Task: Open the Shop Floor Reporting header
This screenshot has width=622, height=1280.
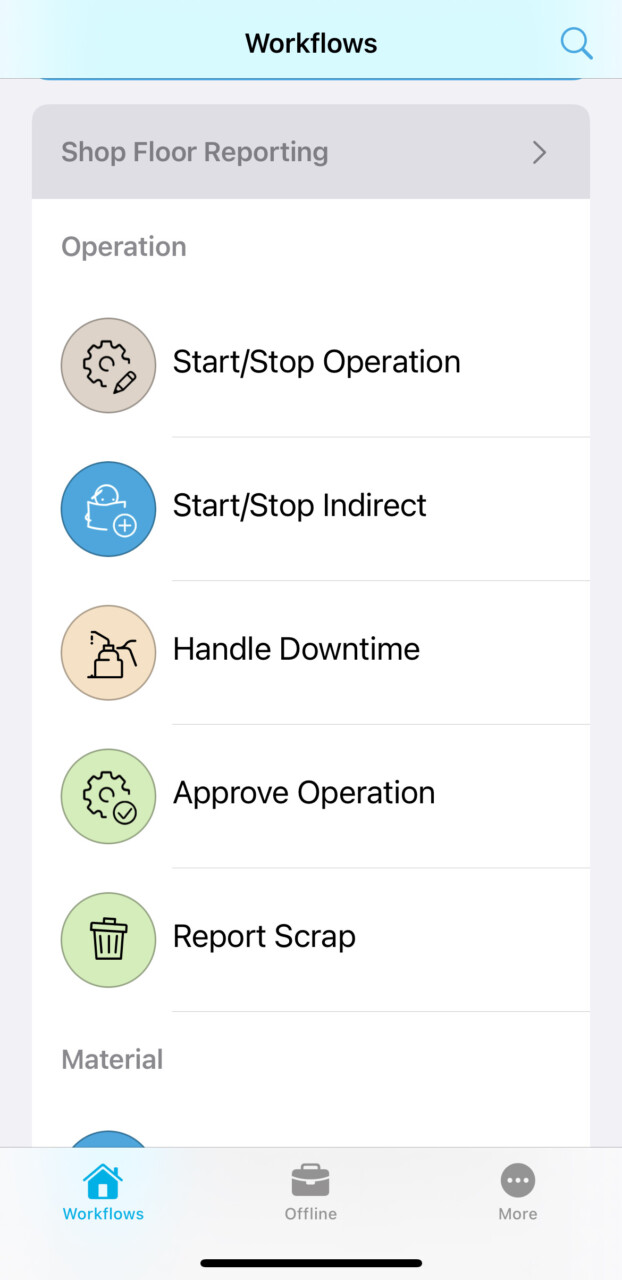Action: click(195, 152)
